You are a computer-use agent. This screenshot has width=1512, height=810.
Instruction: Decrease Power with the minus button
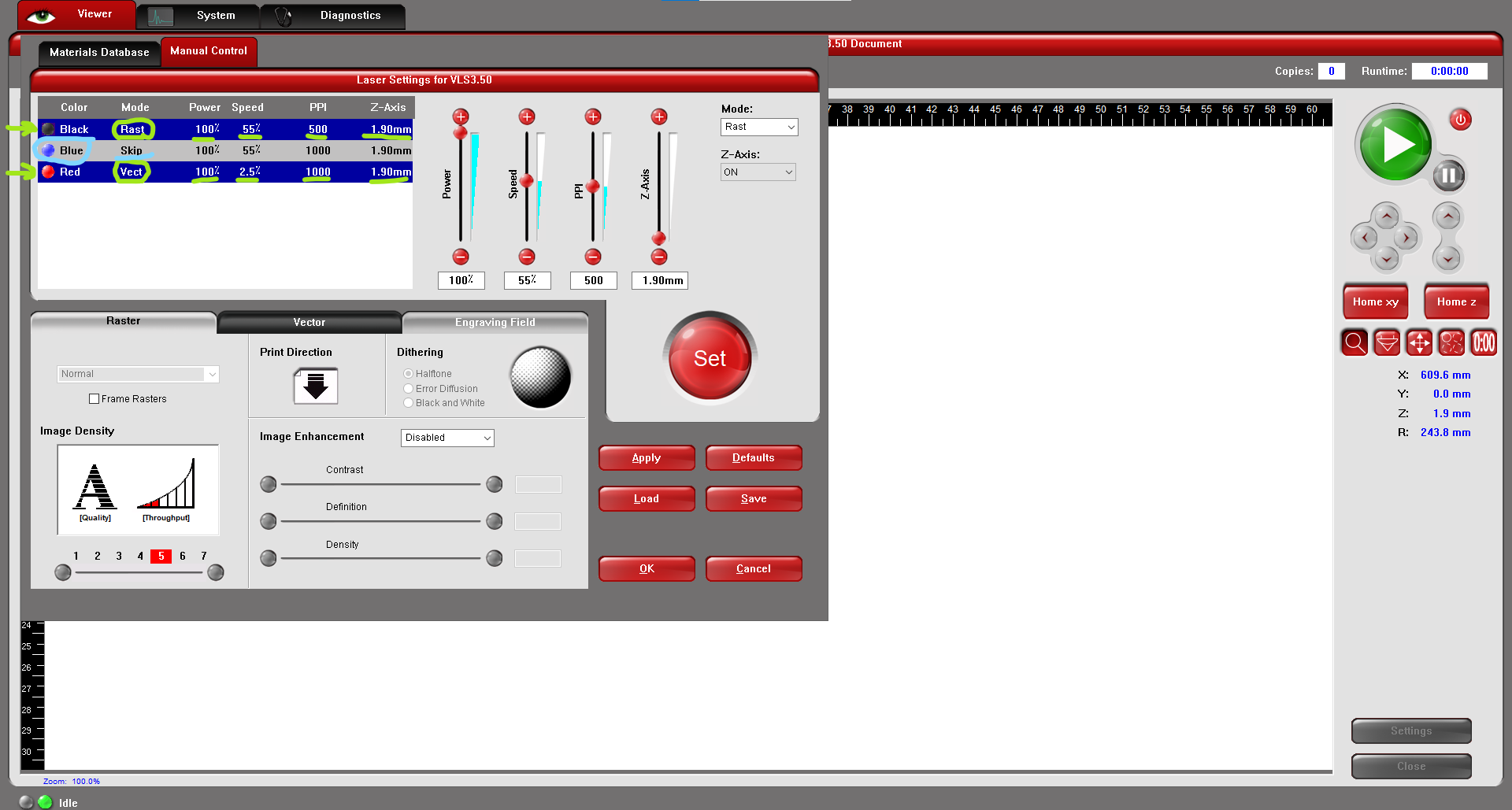(x=461, y=257)
